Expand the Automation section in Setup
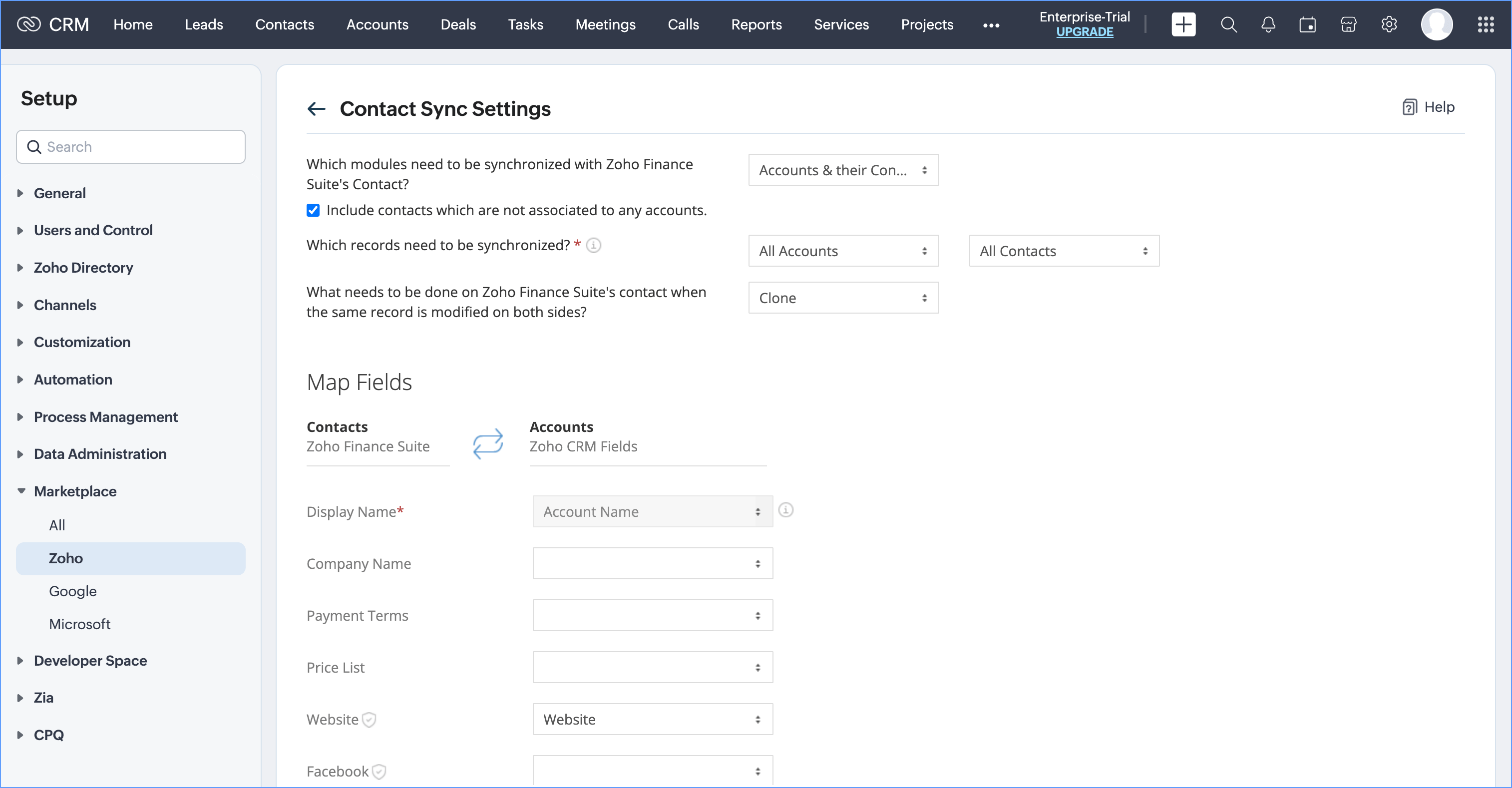This screenshot has width=1512, height=788. (x=73, y=380)
